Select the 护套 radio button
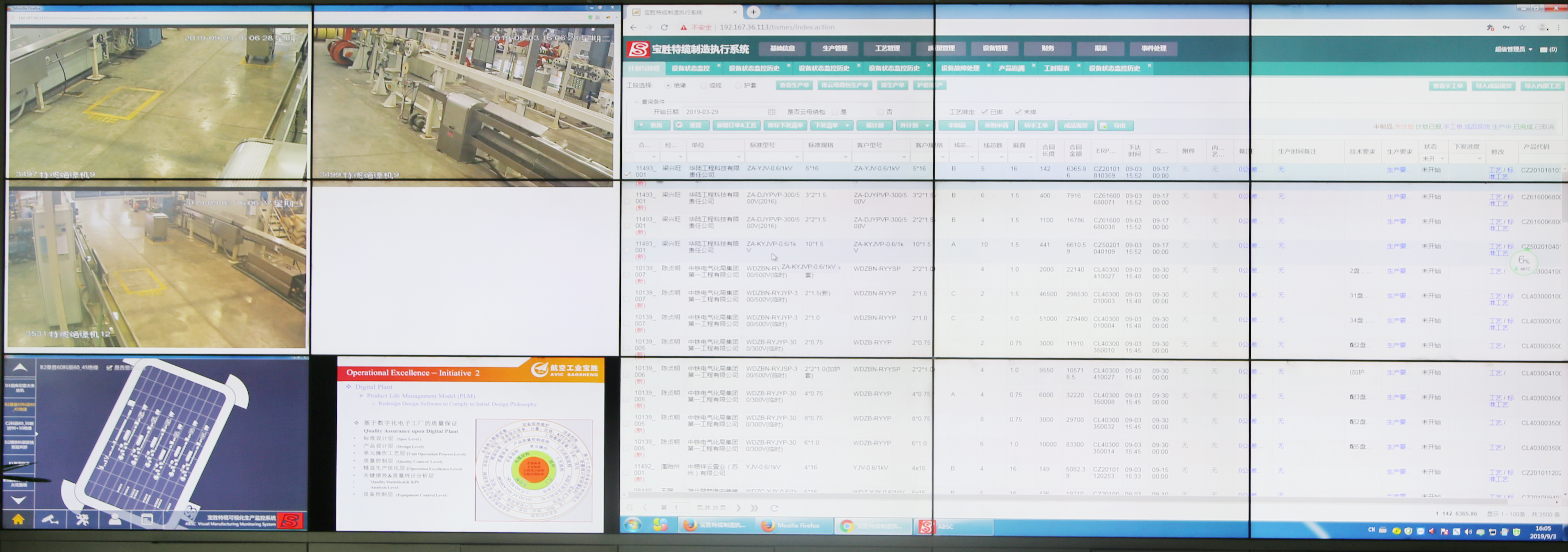The height and width of the screenshot is (552, 1568). 738,85
